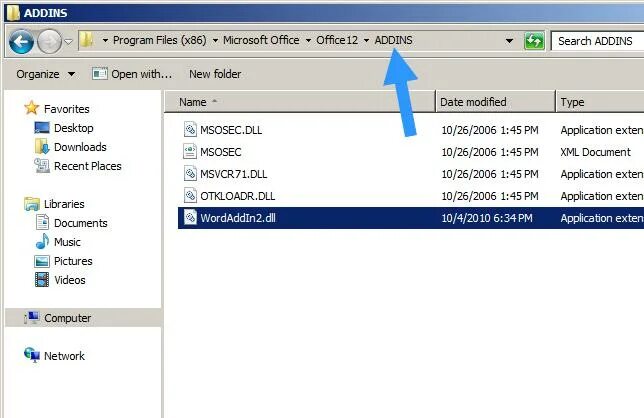Click the Downloads folder icon

[42, 147]
